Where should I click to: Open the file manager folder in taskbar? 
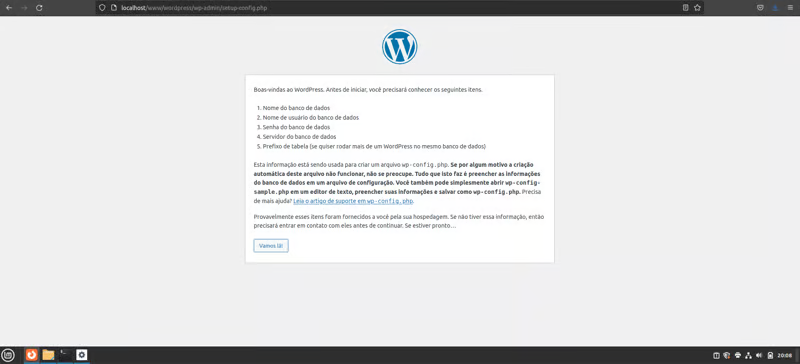click(x=48, y=355)
